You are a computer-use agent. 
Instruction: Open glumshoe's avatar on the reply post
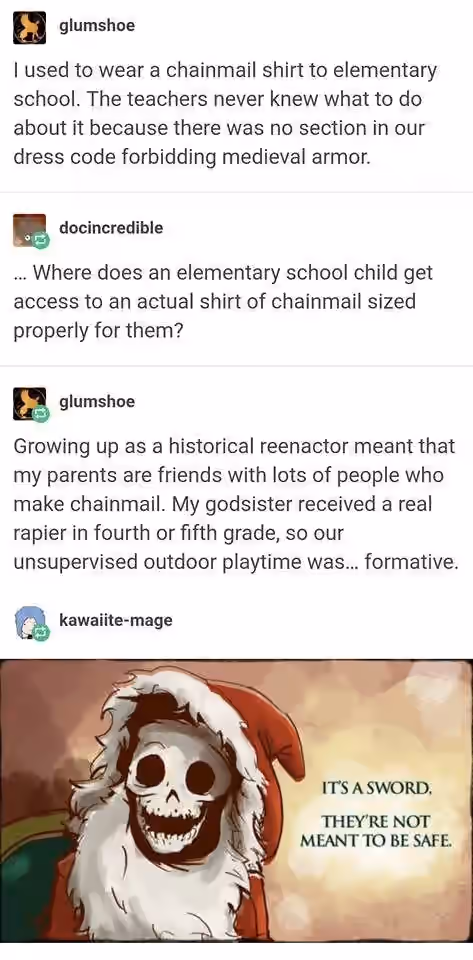tap(29, 403)
